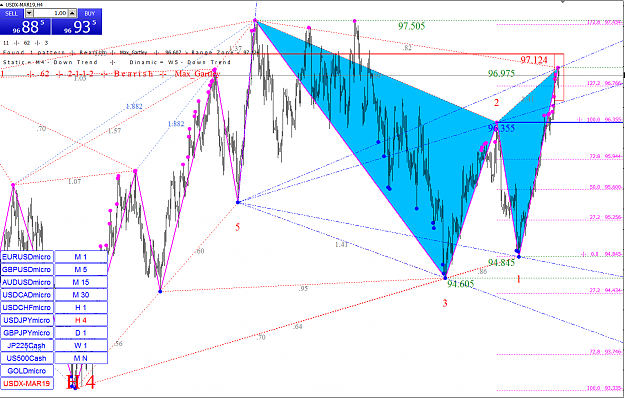Click the 50.0 Fibonacci level label
Screen dimensions: 625x398
[605, 187]
